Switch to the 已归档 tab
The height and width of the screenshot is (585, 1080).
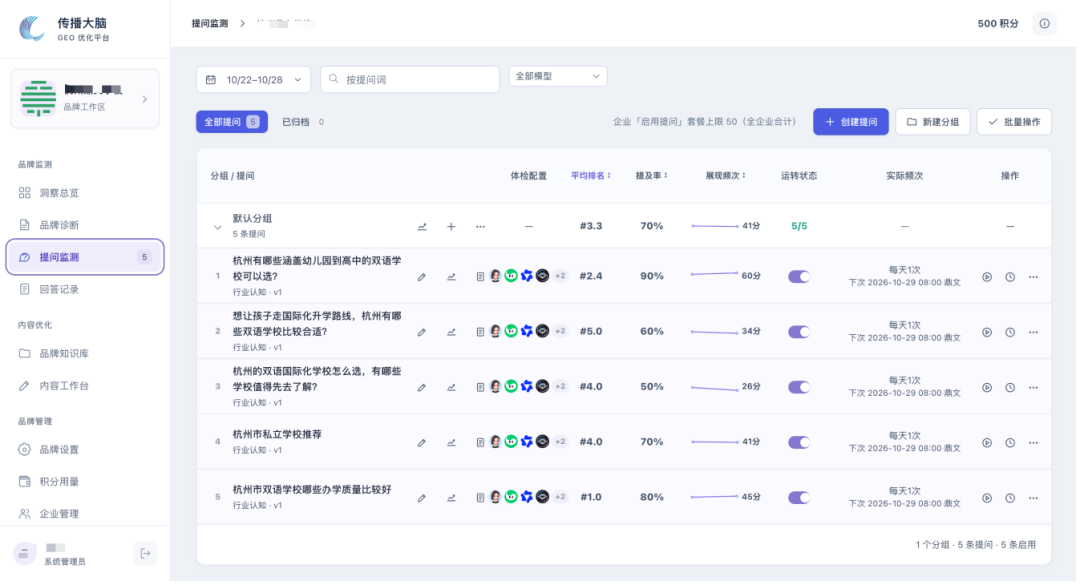tap(304, 123)
